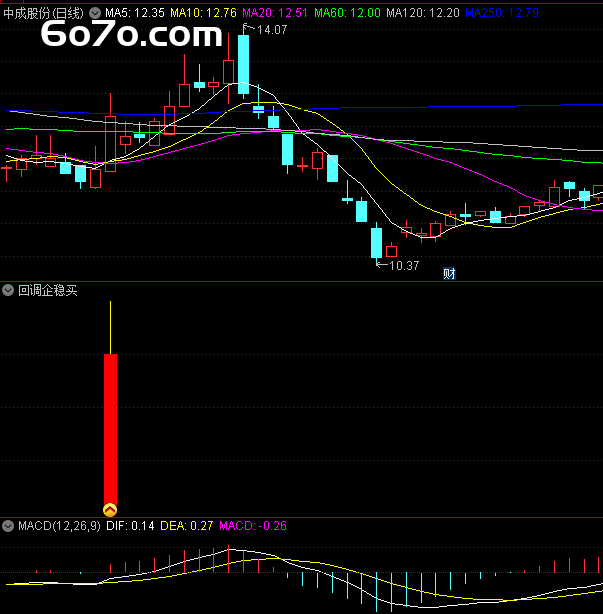This screenshot has height=614, width=603.
Task: Click the cyan candle at the 10.37 low
Action: click(x=376, y=243)
